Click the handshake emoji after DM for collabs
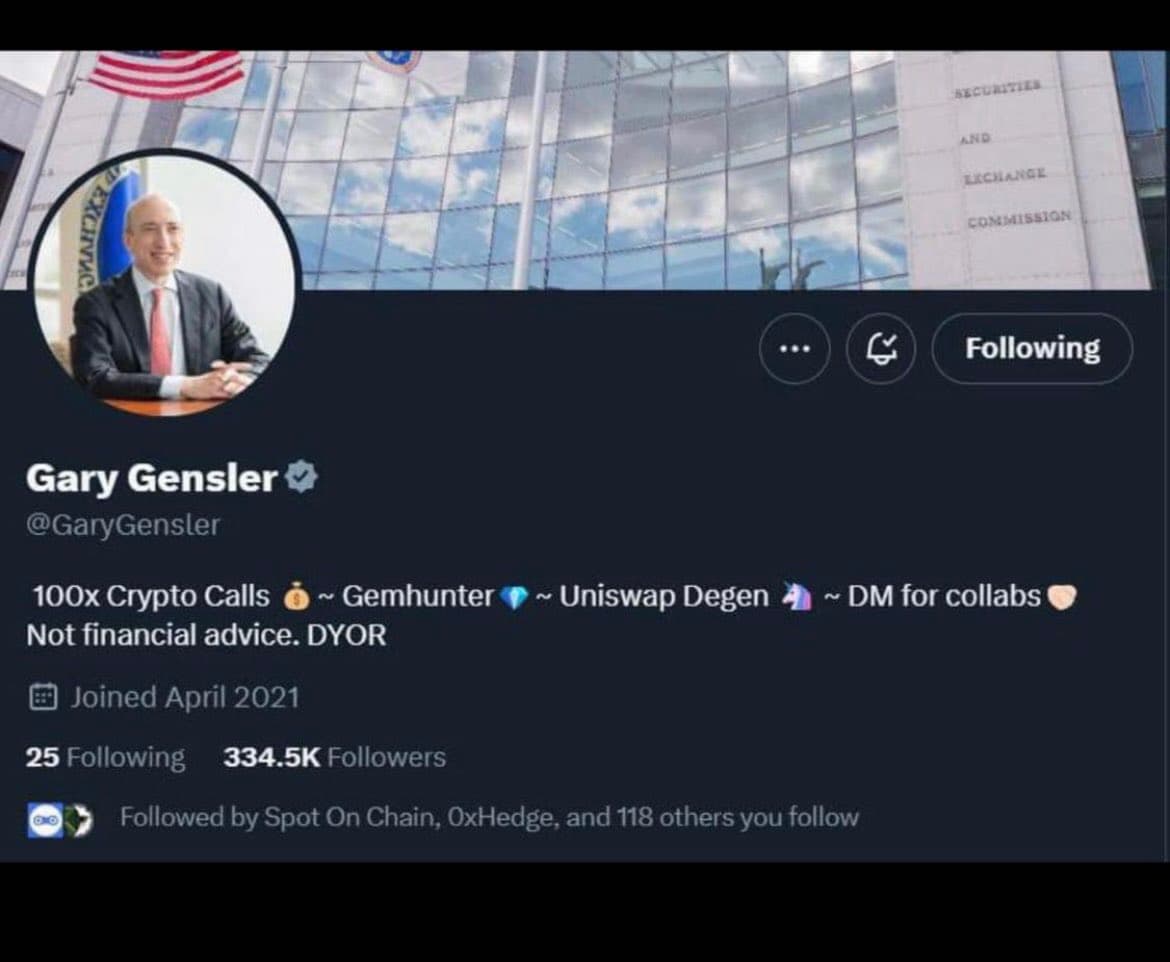Screen dimensions: 1170x962 pos(1061,598)
